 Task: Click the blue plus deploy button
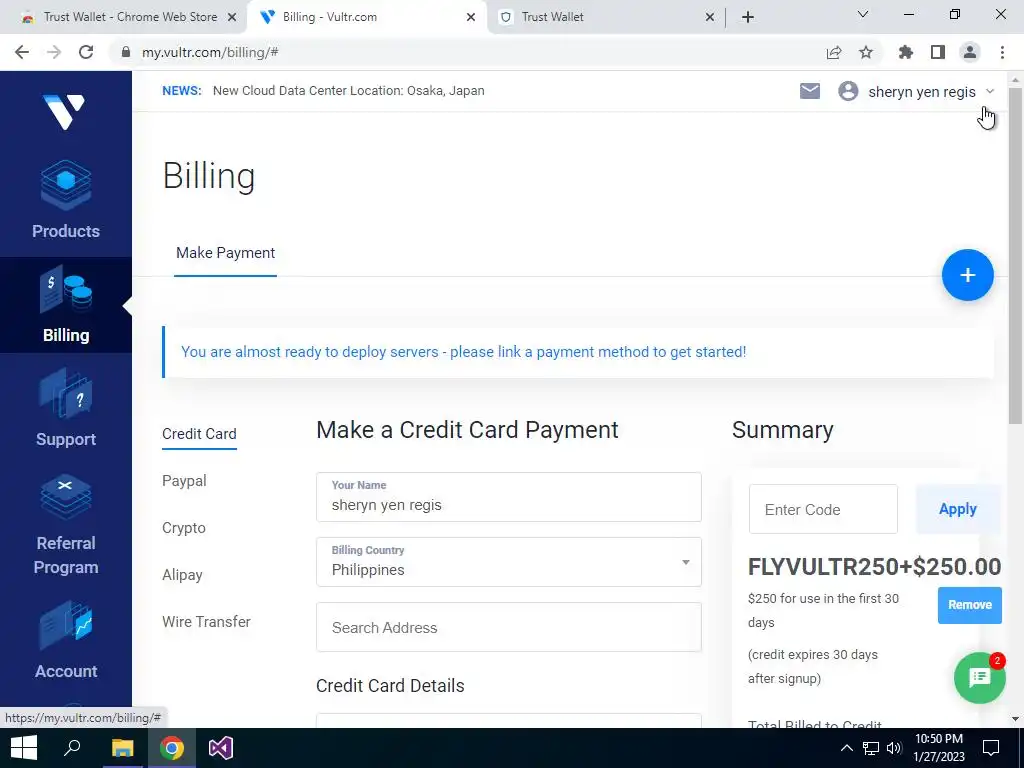click(x=967, y=275)
